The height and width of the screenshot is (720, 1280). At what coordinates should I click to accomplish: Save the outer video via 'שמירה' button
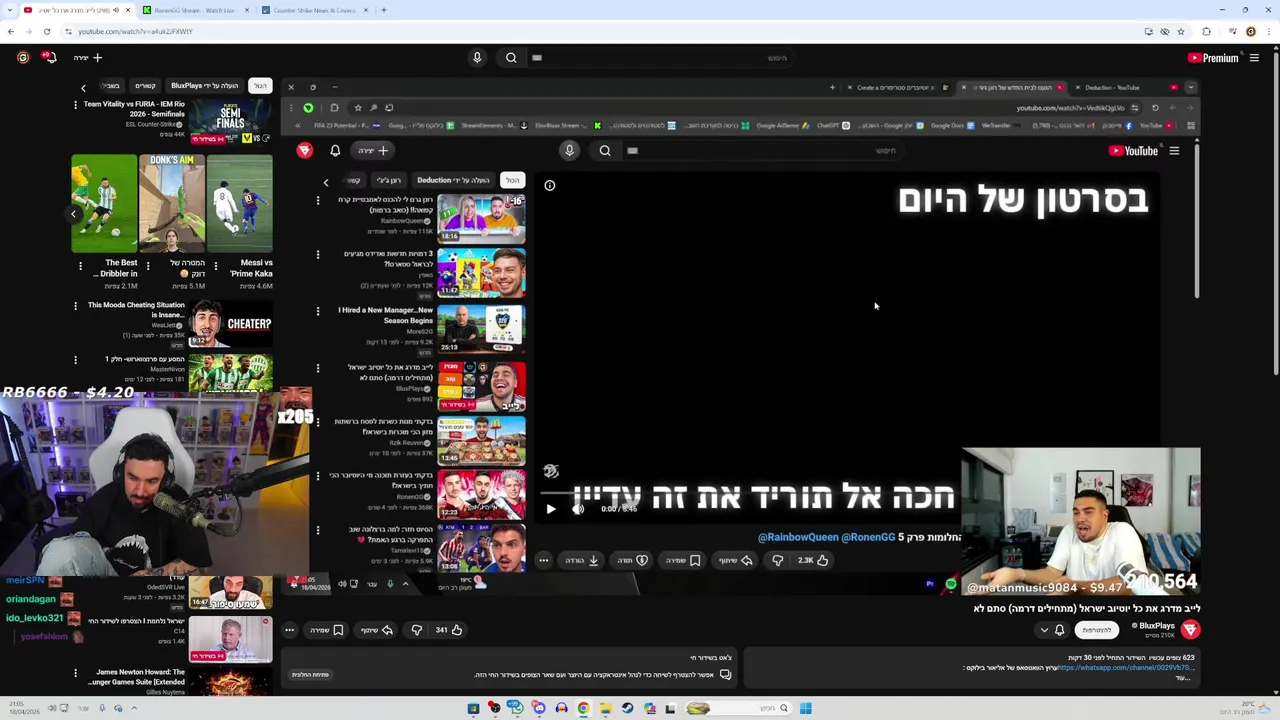coord(327,630)
